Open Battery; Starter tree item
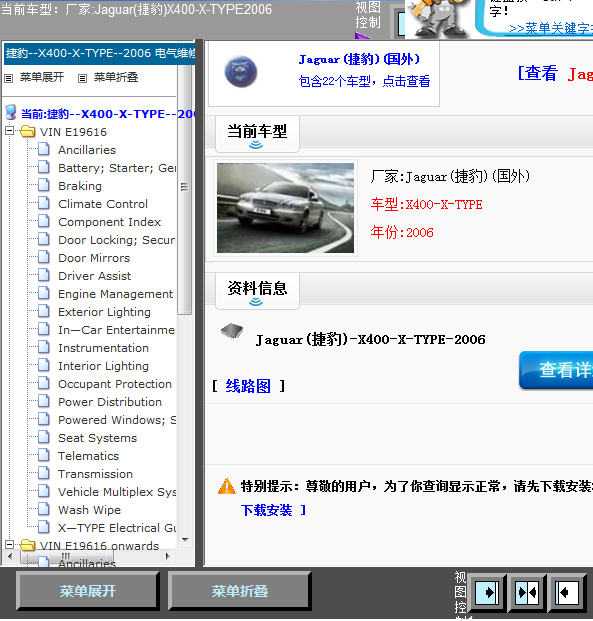The width and height of the screenshot is (593, 621). (117, 168)
